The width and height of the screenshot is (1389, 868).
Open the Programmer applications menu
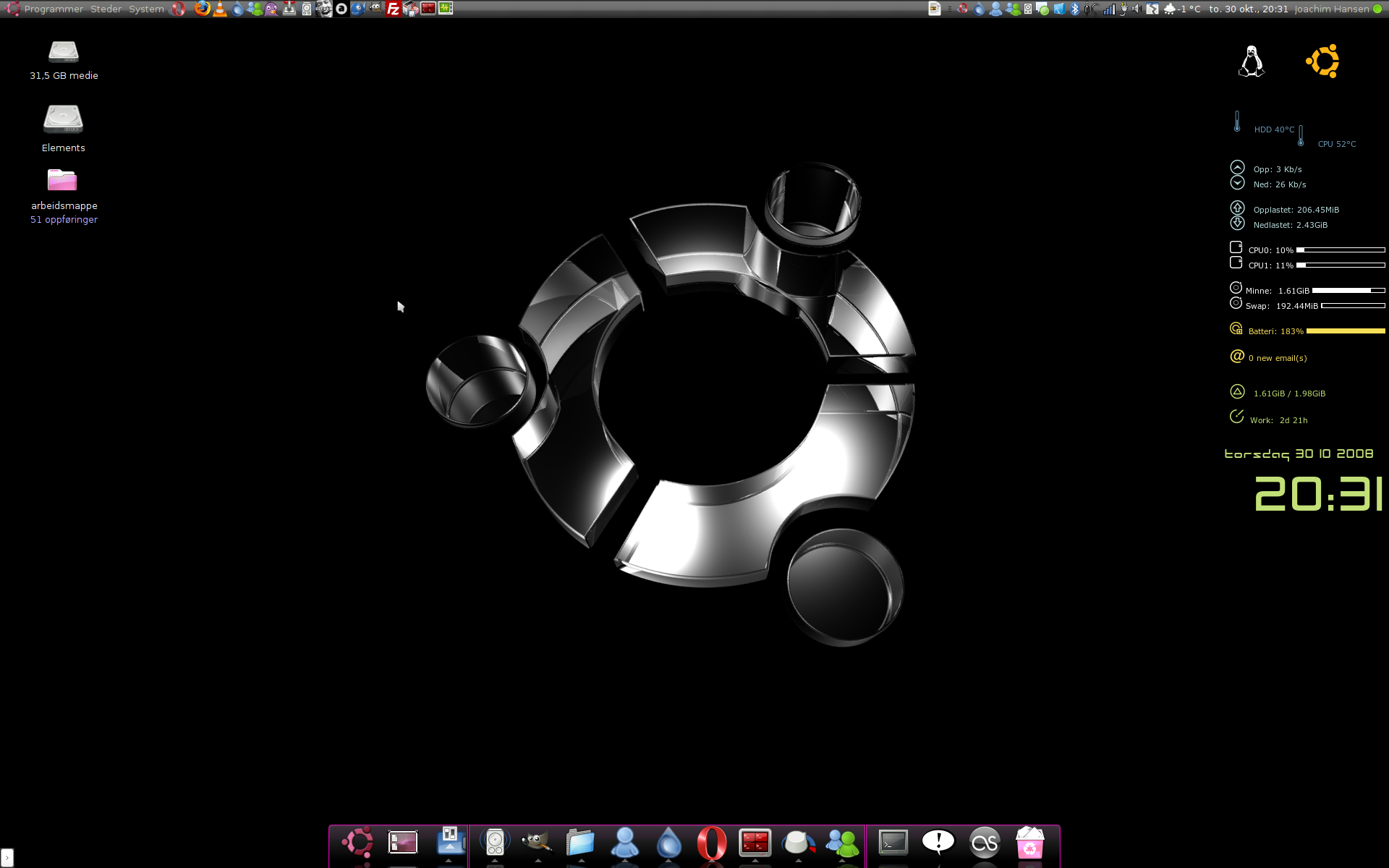click(x=54, y=9)
